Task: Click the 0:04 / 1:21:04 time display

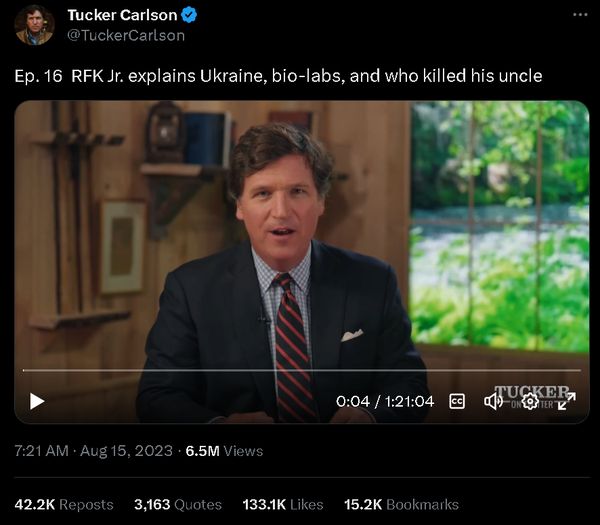Action: 385,401
